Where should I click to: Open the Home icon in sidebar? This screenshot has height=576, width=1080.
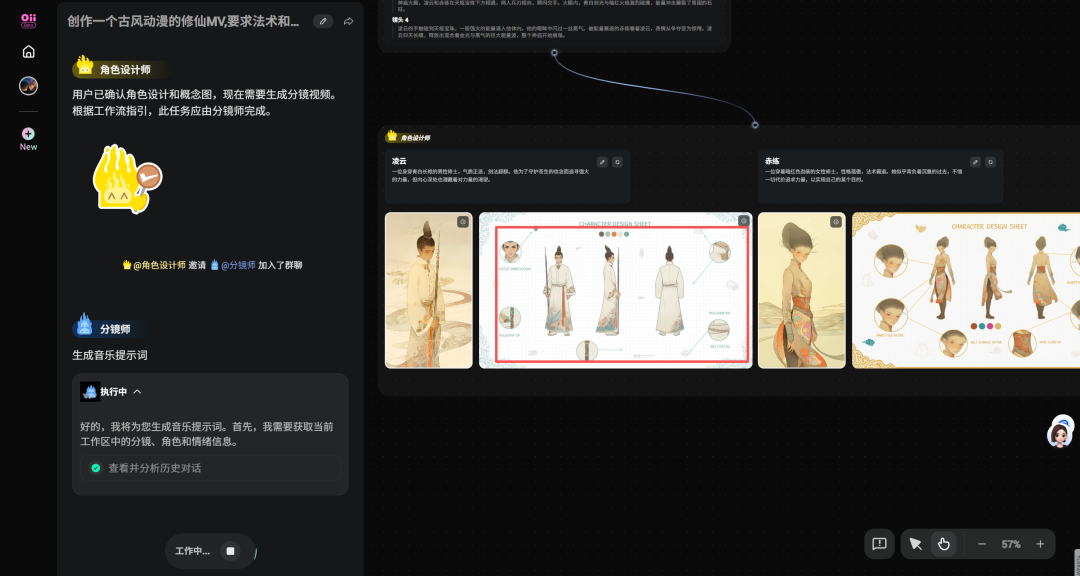28,52
